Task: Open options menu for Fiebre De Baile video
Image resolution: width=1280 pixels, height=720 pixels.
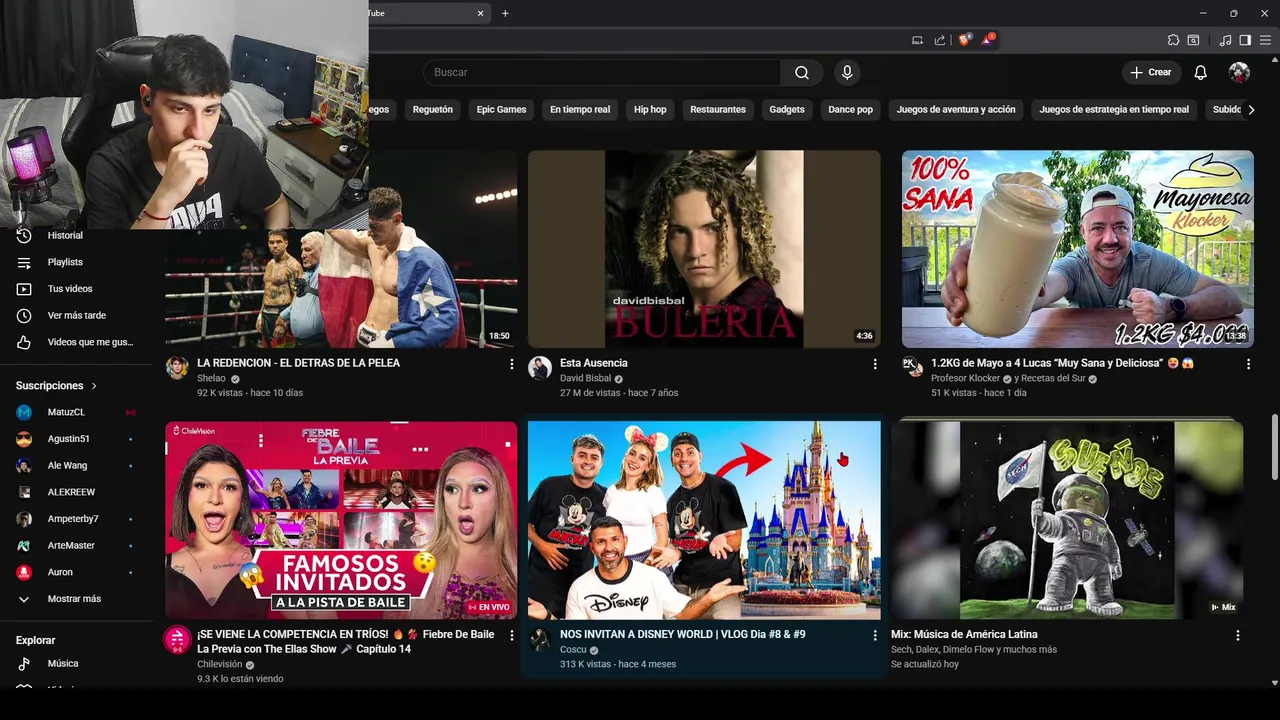Action: tap(512, 635)
